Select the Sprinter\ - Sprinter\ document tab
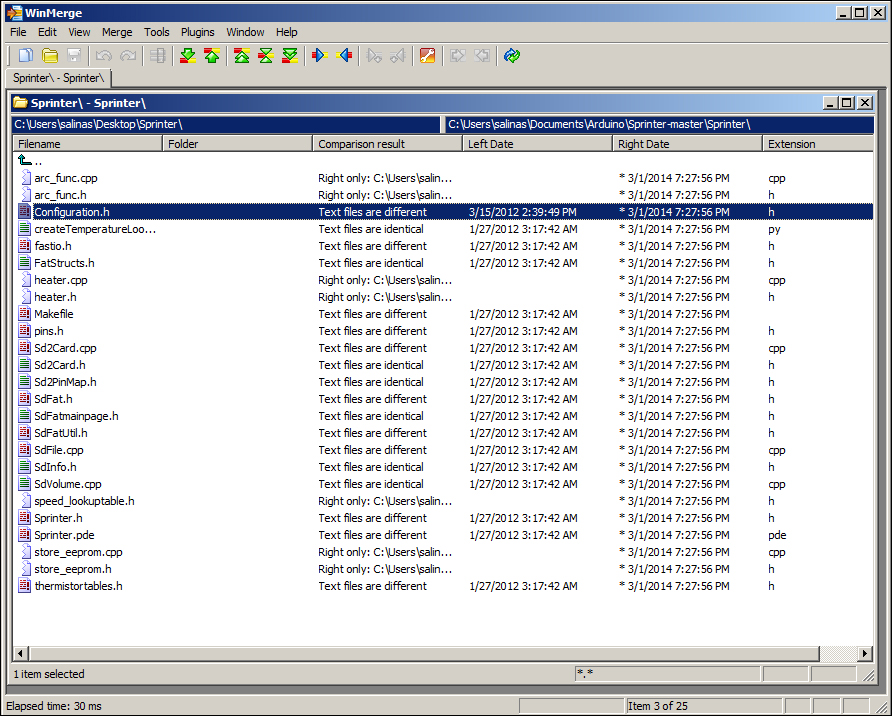This screenshot has height=716, width=892. pyautogui.click(x=59, y=78)
